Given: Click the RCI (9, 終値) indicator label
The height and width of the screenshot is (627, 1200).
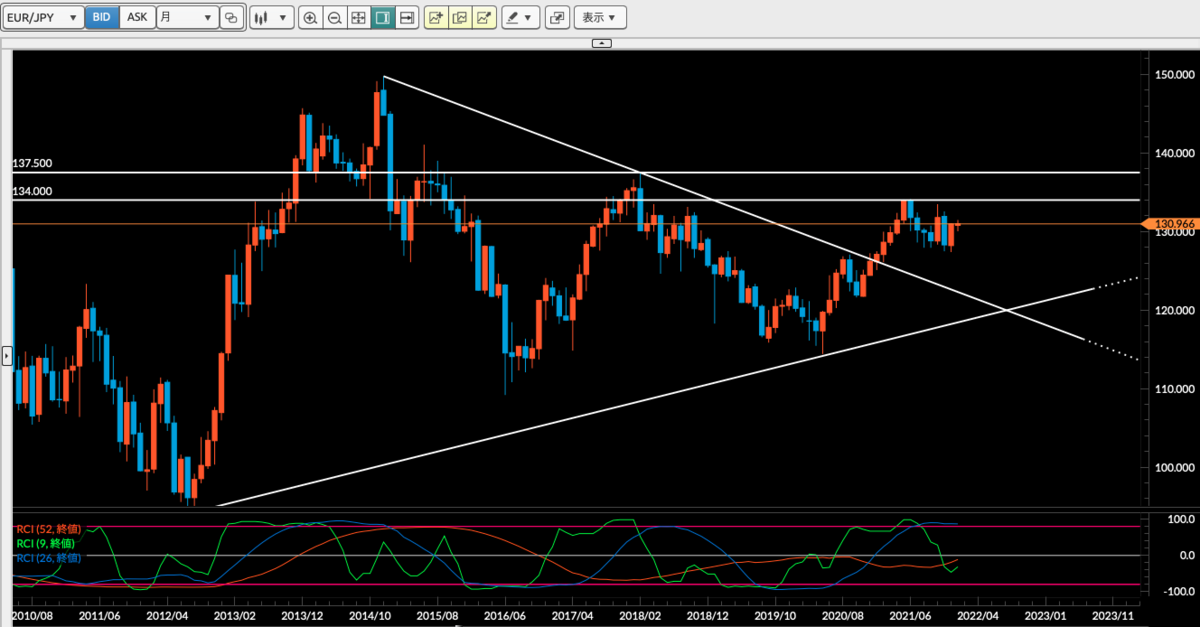Looking at the screenshot, I should coord(44,542).
